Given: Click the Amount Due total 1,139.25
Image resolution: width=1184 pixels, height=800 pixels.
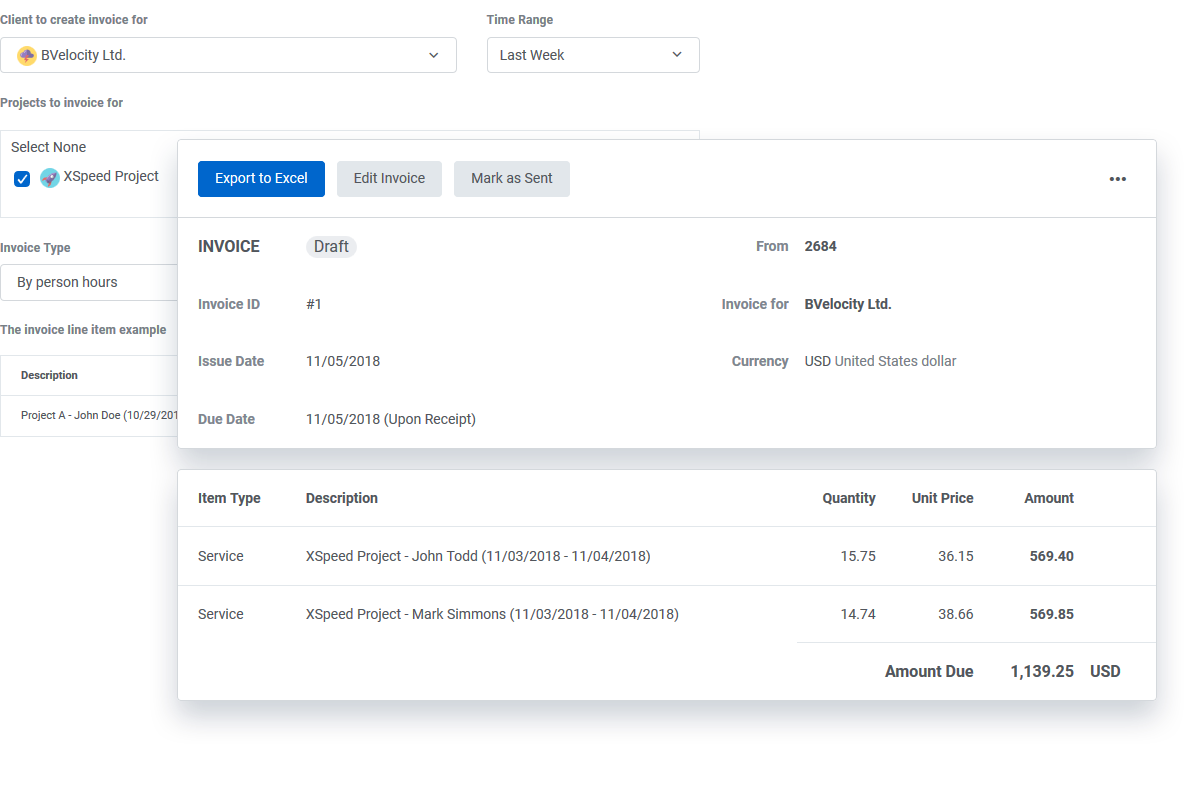Looking at the screenshot, I should coord(1042,672).
